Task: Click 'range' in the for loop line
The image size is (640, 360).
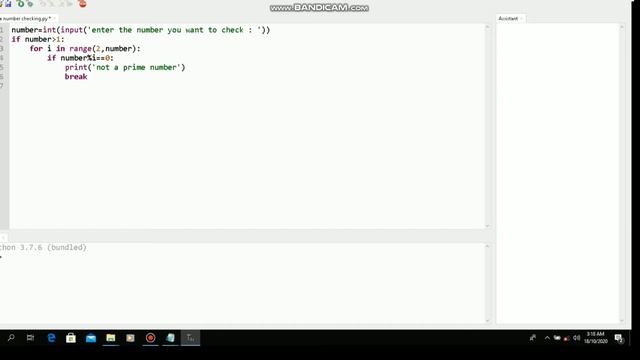Action: tap(80, 49)
